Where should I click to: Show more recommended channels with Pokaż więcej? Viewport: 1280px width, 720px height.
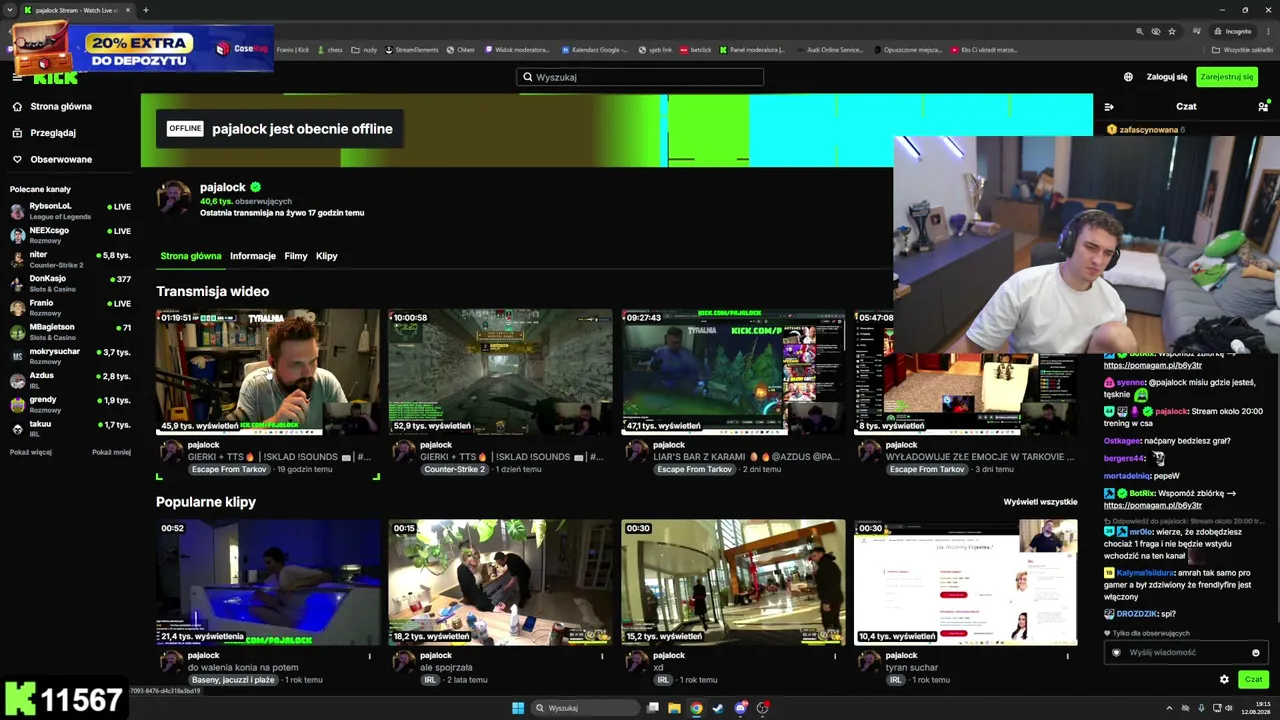point(31,452)
